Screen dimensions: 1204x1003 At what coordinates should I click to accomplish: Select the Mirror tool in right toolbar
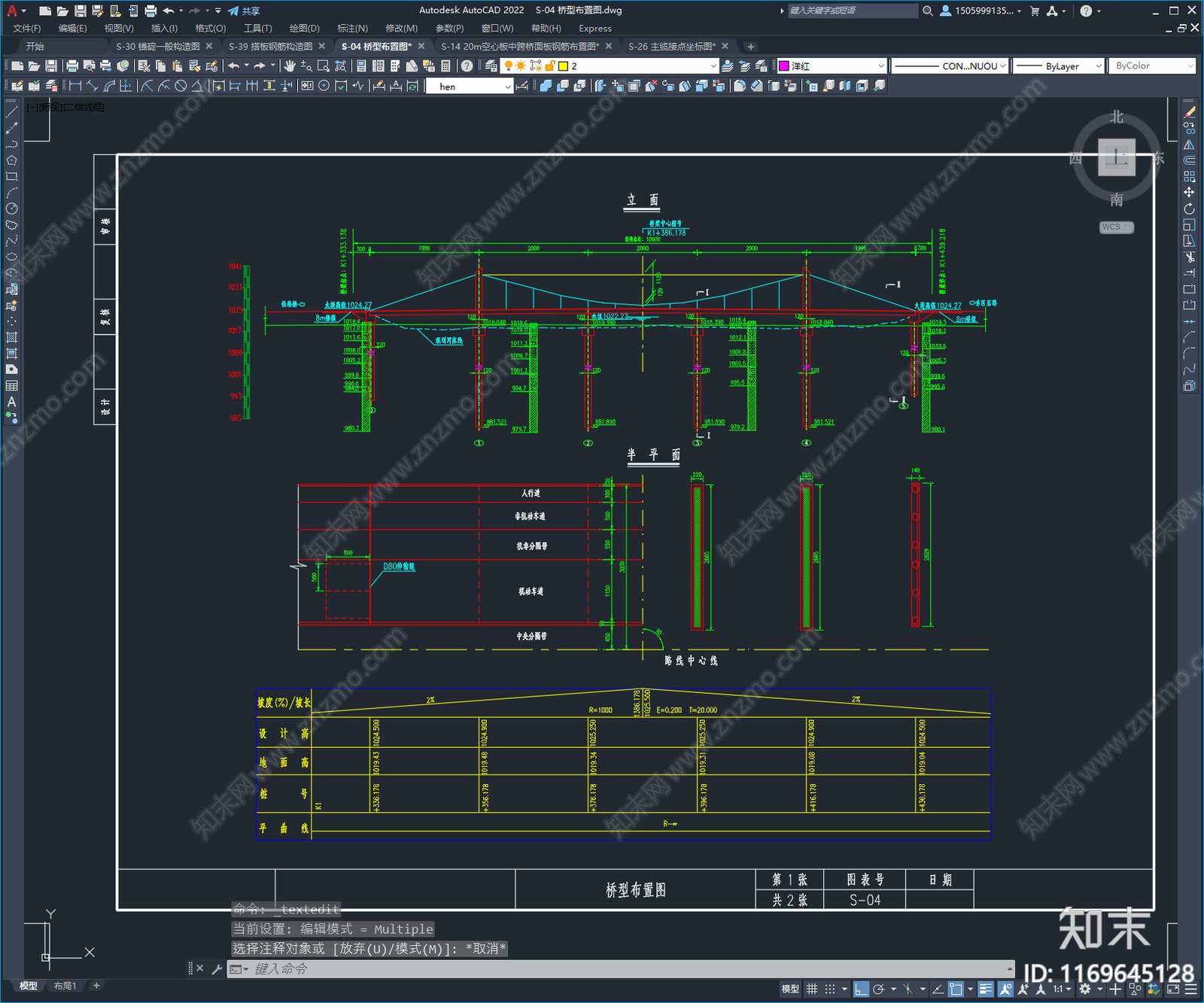tap(1190, 144)
